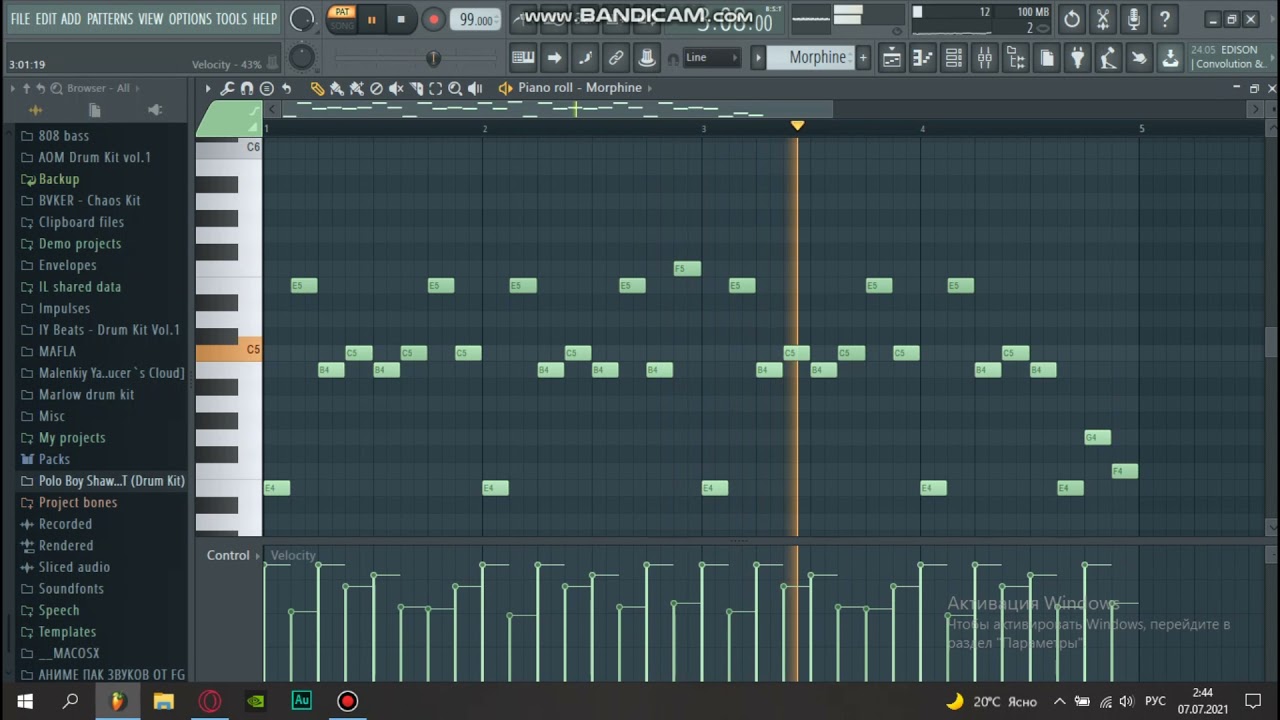Click Piano roll - Morphine title
Image resolution: width=1280 pixels, height=720 pixels.
(x=580, y=88)
